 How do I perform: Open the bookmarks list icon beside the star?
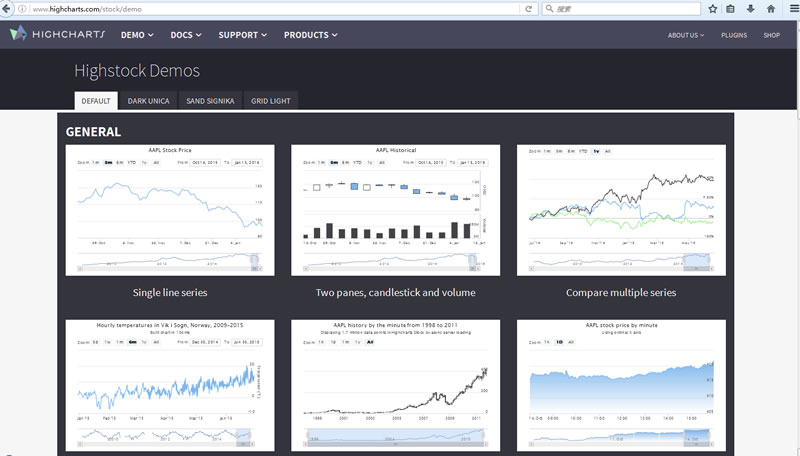point(731,8)
